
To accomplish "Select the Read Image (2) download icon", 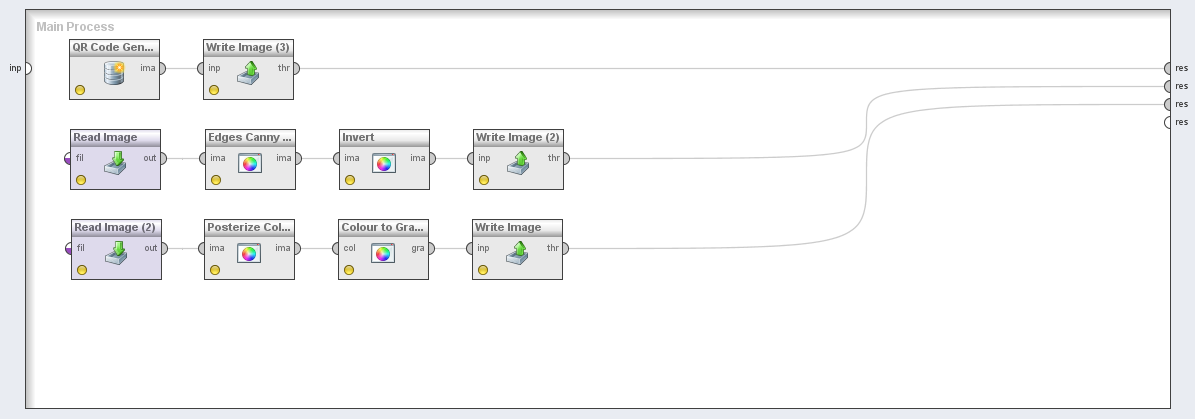I will 116,253.
